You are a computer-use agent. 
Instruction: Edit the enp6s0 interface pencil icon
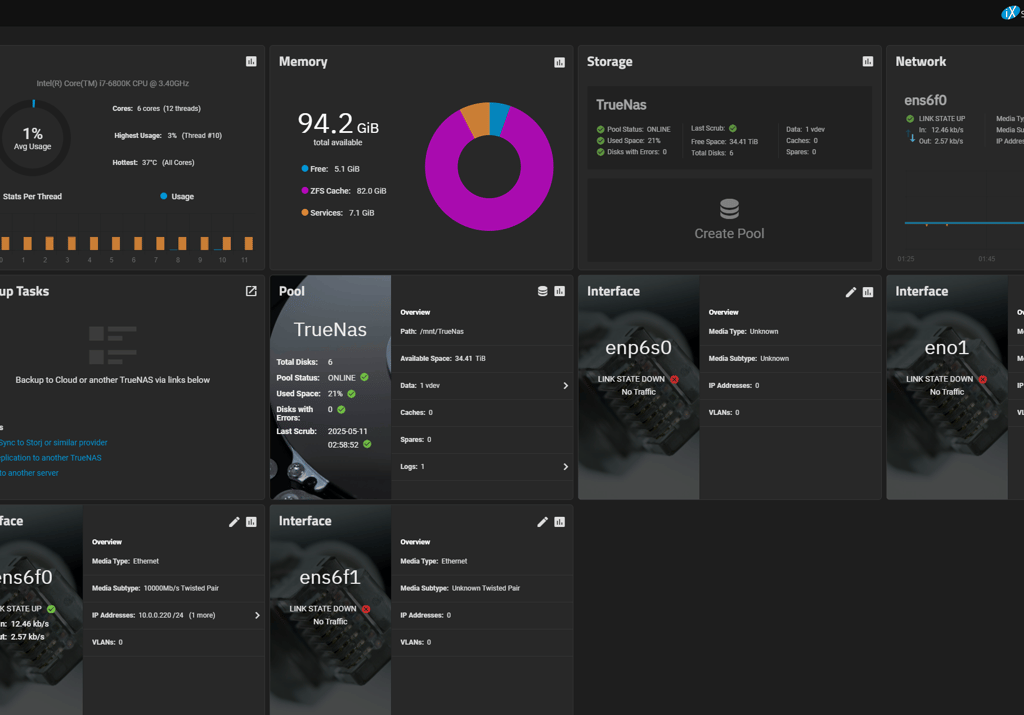(851, 292)
